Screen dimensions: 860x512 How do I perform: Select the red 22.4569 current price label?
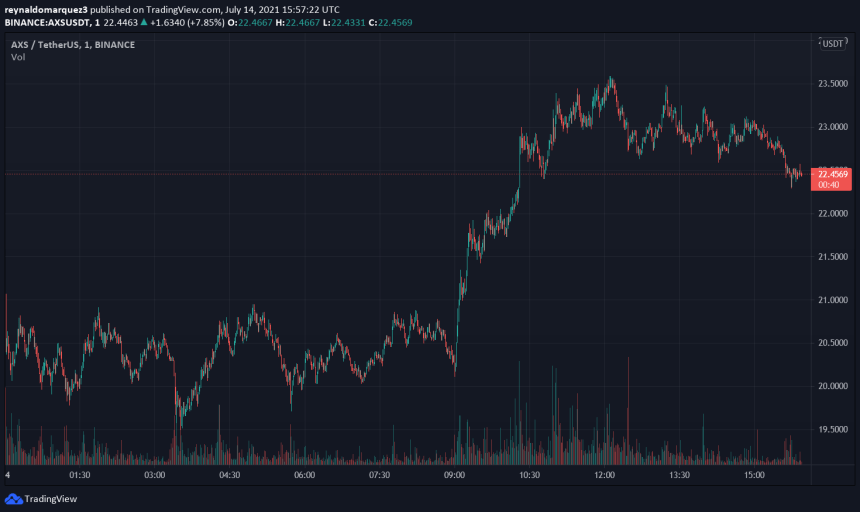(x=833, y=174)
